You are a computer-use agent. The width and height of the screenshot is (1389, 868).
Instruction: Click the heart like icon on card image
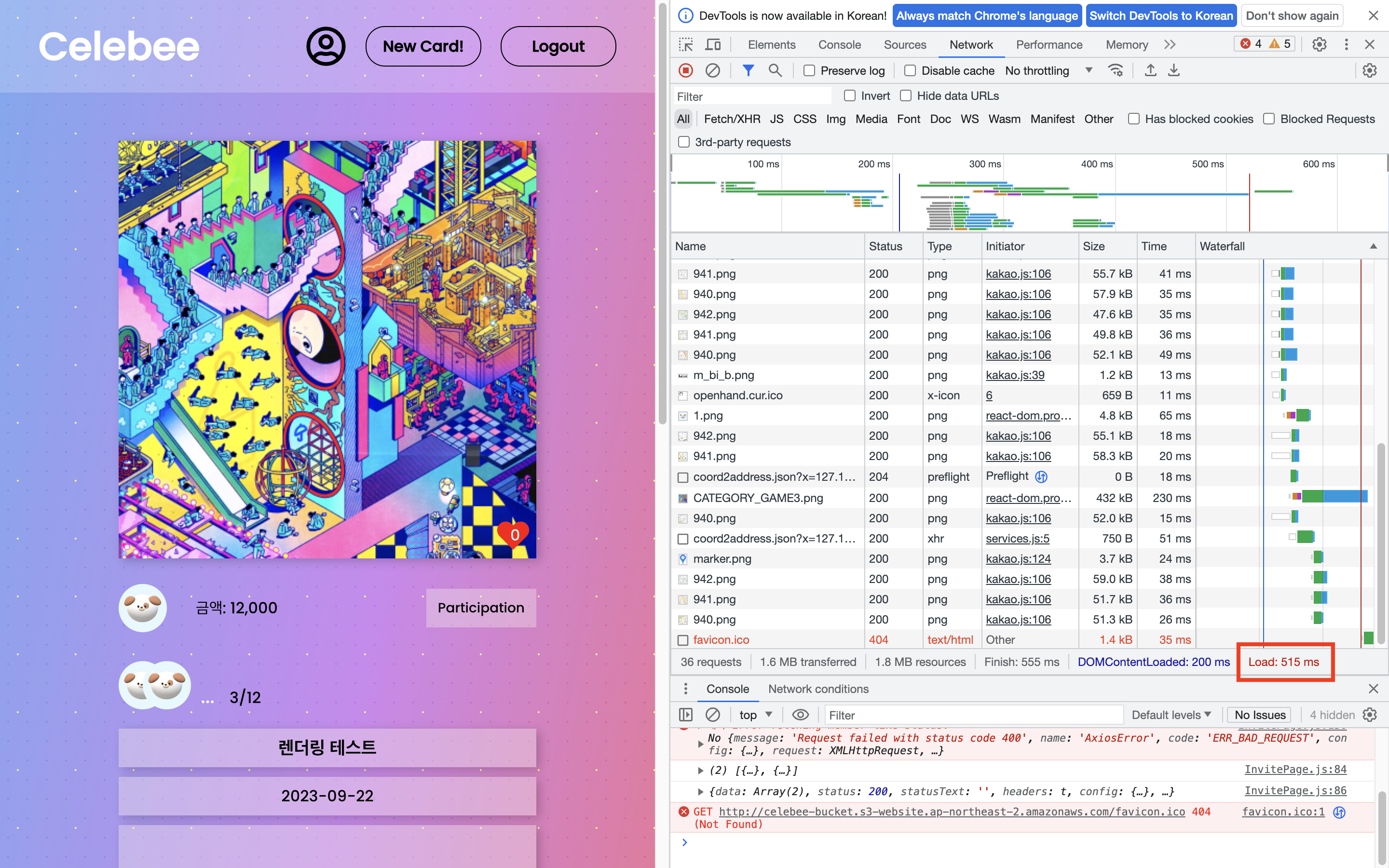514,535
